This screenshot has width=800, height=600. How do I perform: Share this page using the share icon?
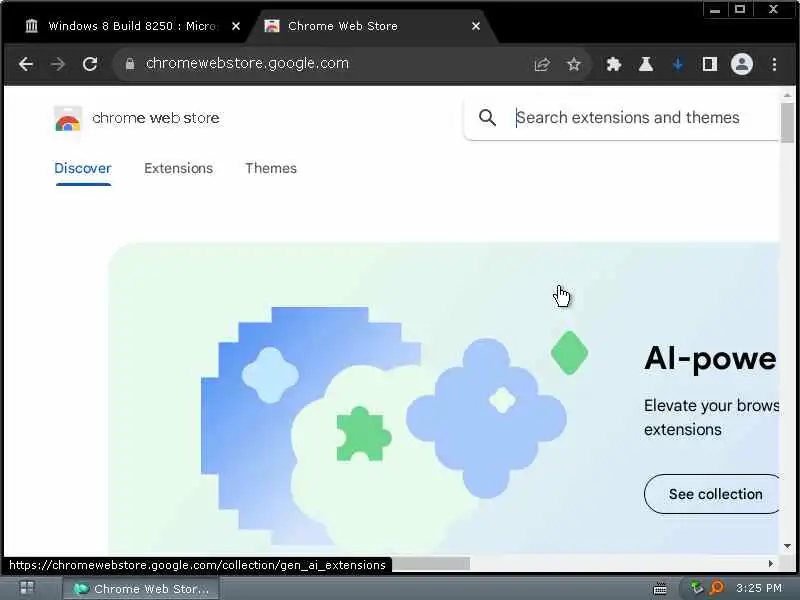pyautogui.click(x=542, y=64)
